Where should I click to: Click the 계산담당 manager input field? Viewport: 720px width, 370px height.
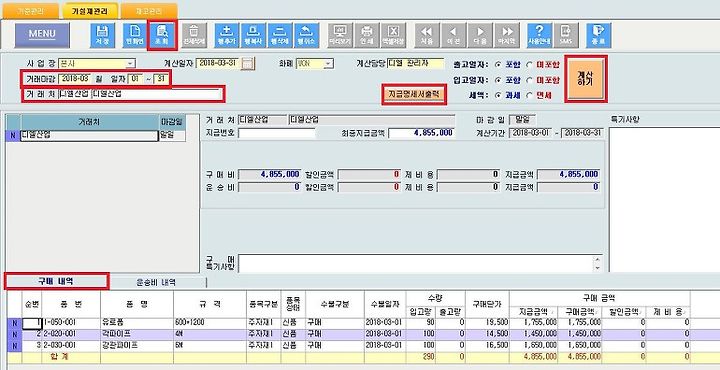click(416, 63)
